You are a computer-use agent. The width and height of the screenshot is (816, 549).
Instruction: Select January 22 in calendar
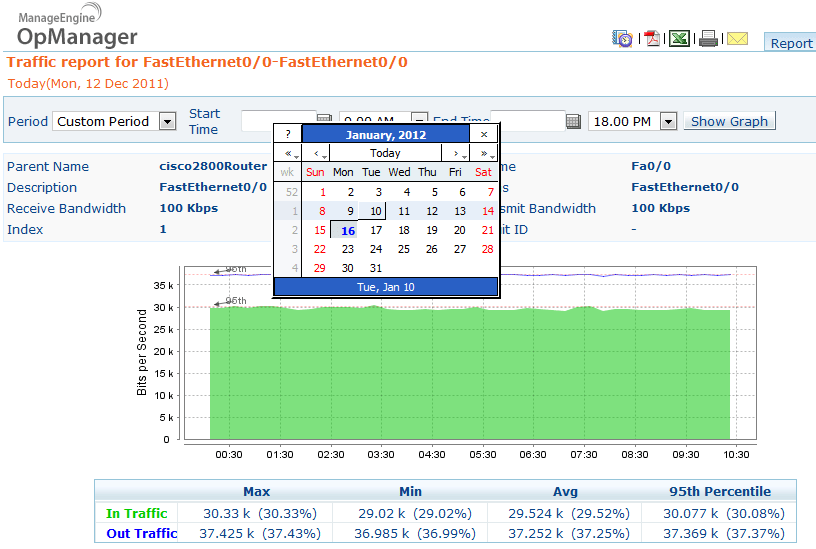pyautogui.click(x=316, y=249)
